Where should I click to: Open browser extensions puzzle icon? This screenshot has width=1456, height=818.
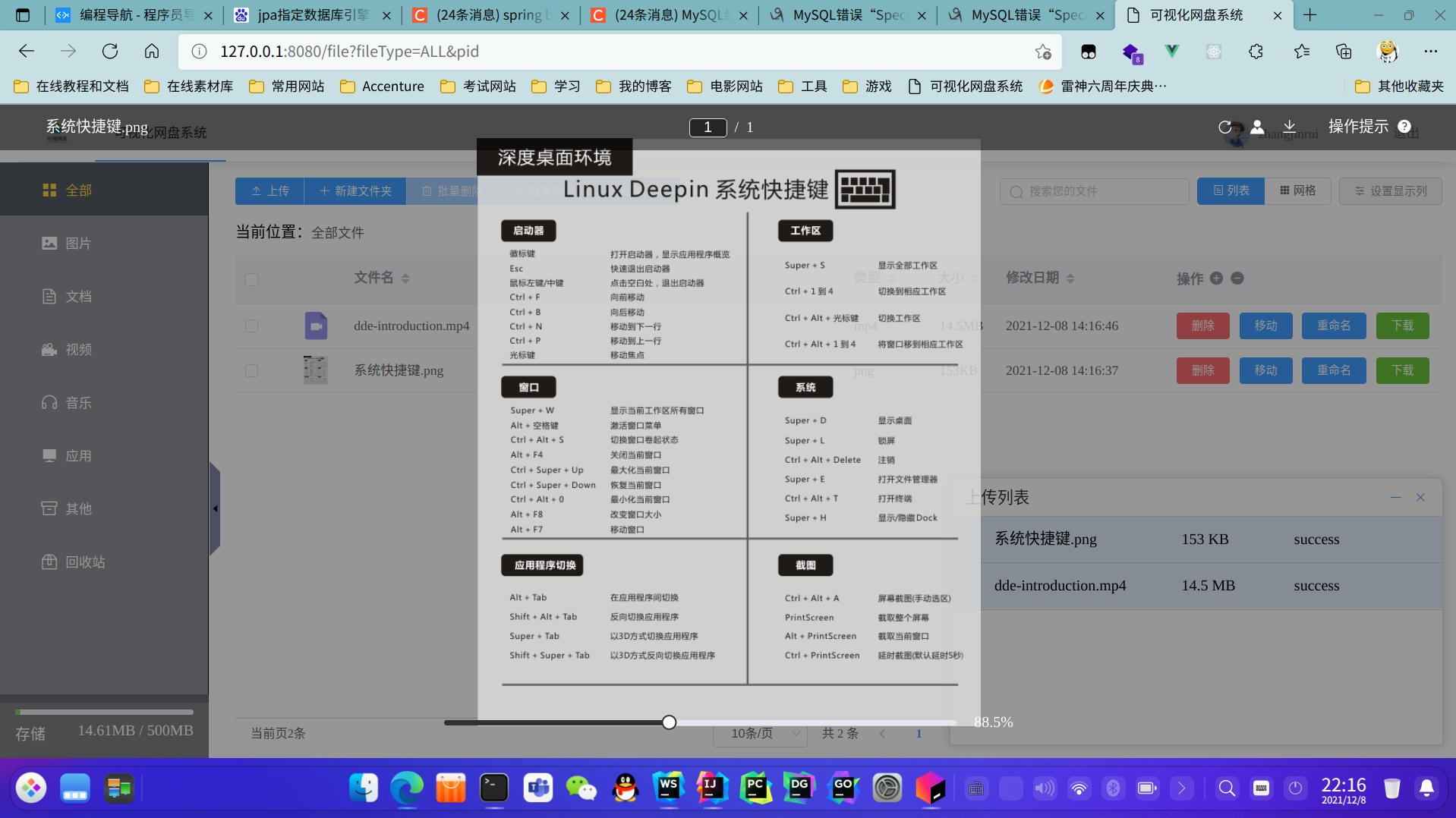tap(1256, 52)
